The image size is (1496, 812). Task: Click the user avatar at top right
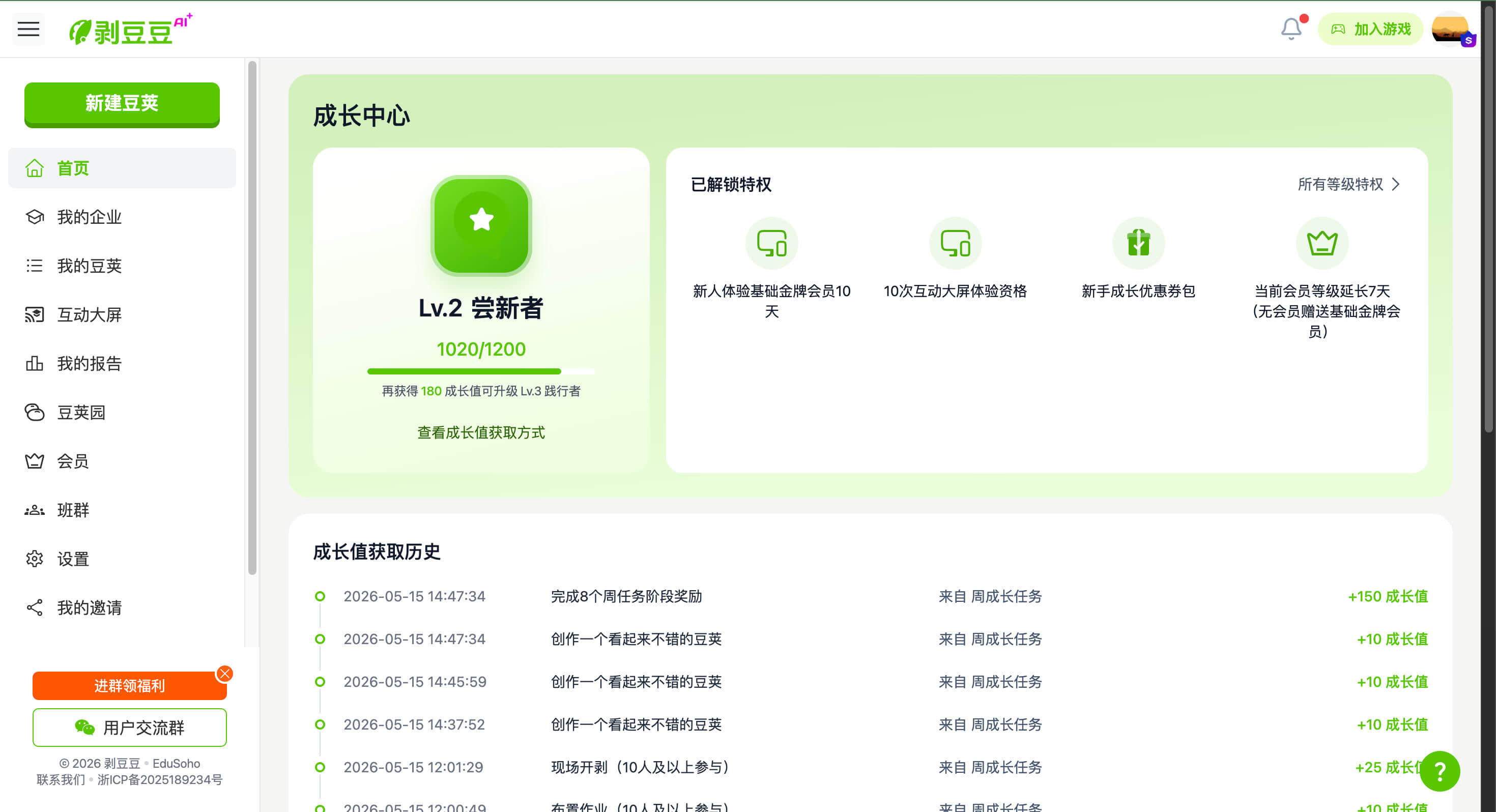(1451, 28)
